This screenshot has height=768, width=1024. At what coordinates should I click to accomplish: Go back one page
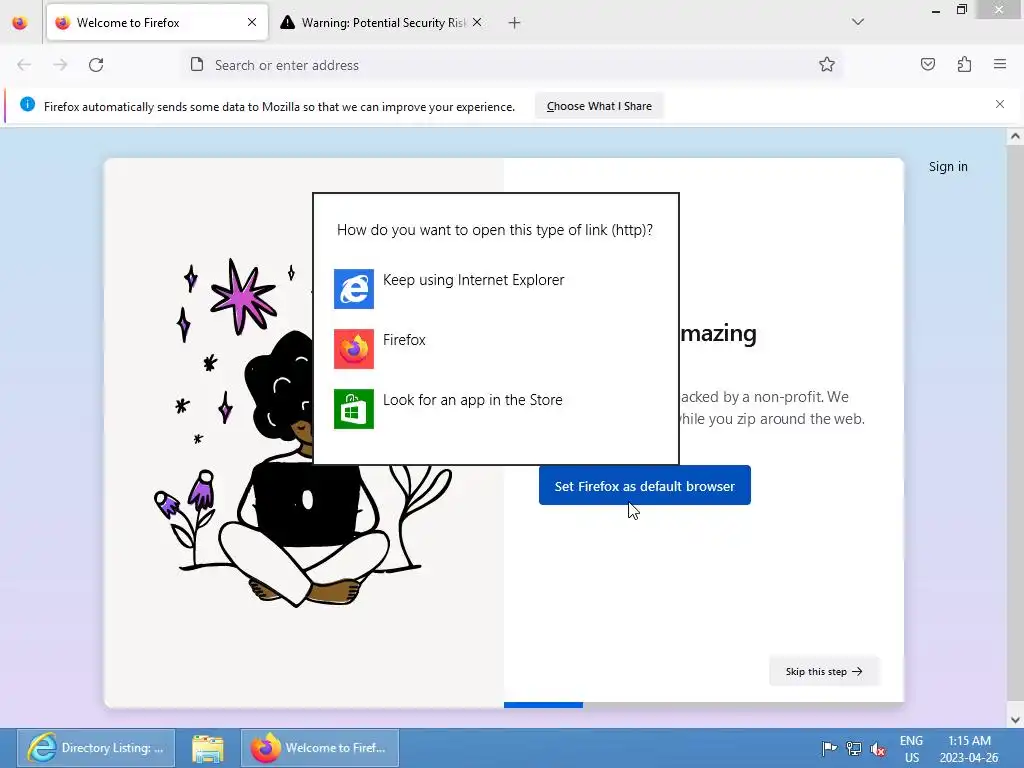[24, 65]
